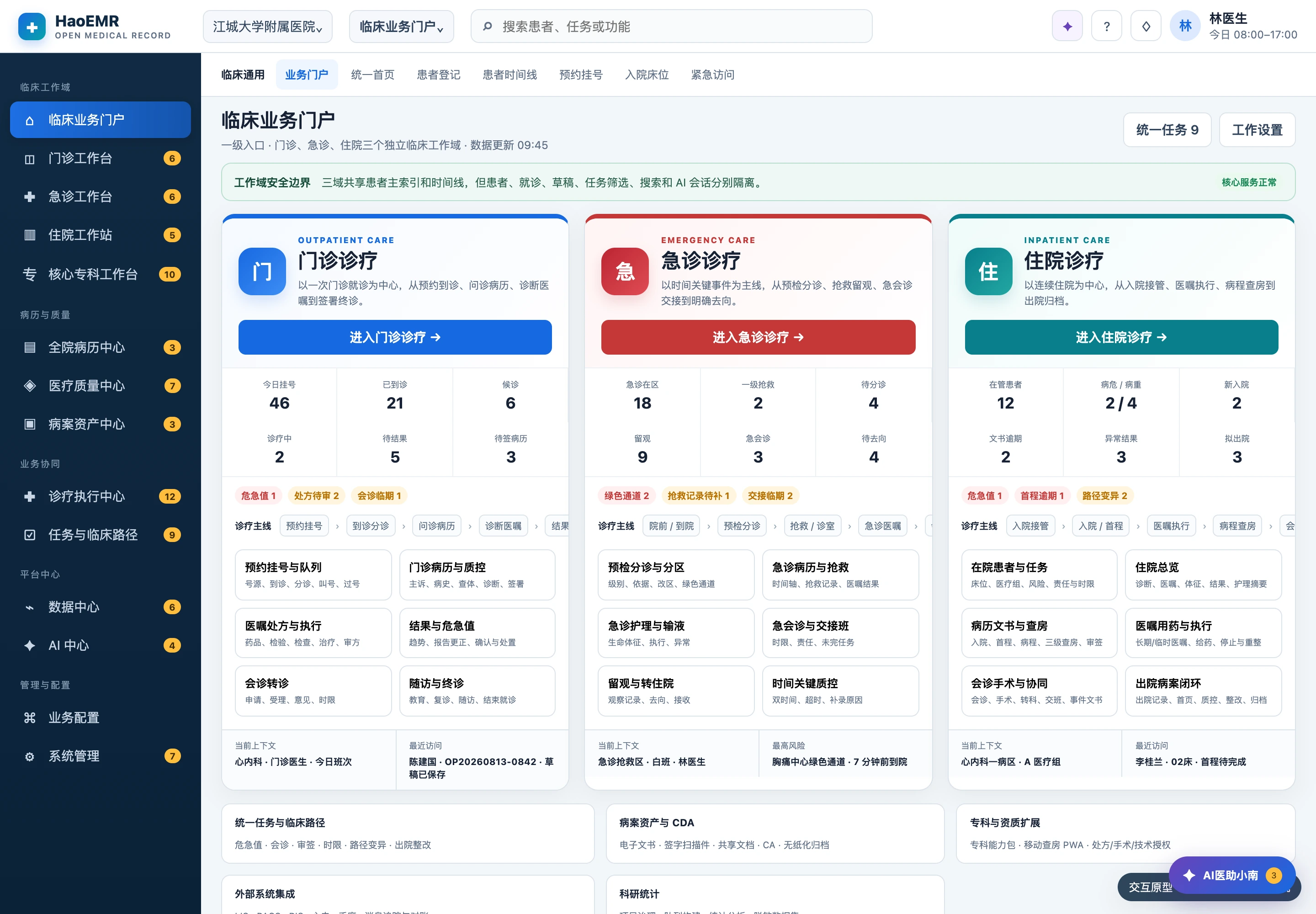The image size is (1316, 914).
Task: Select the 预检分诊 pathway step chip
Action: pos(742,526)
